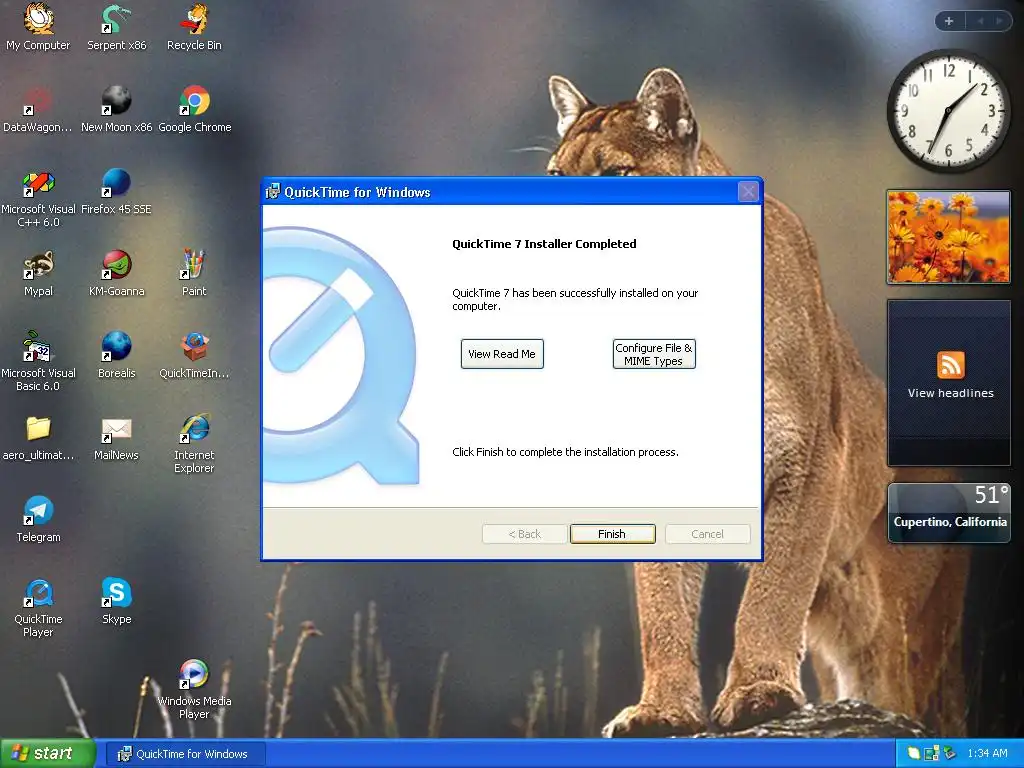The height and width of the screenshot is (768, 1024).
Task: Select the K-M Goanna icon
Action: point(116,272)
